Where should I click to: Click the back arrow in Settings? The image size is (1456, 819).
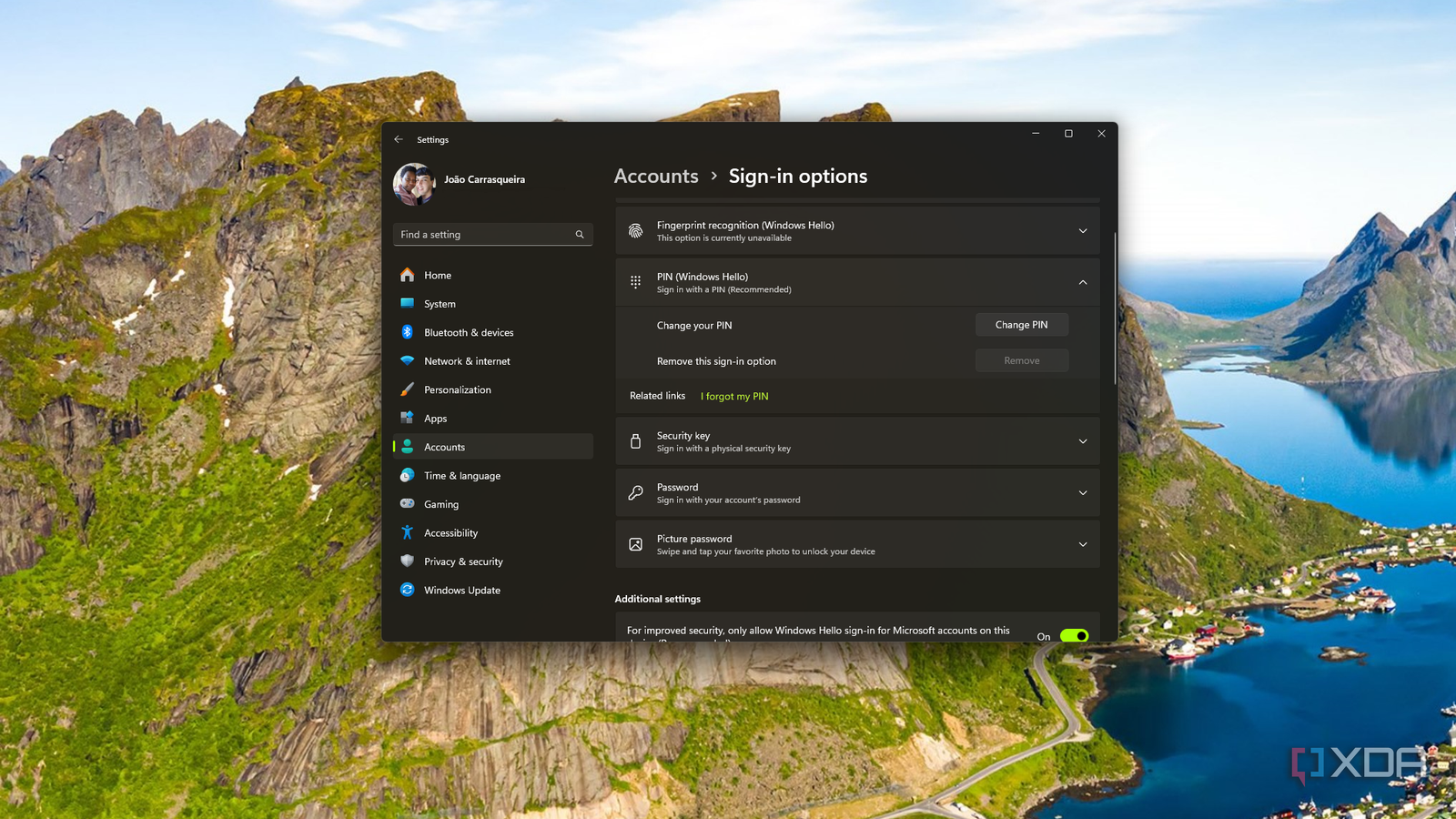click(399, 139)
